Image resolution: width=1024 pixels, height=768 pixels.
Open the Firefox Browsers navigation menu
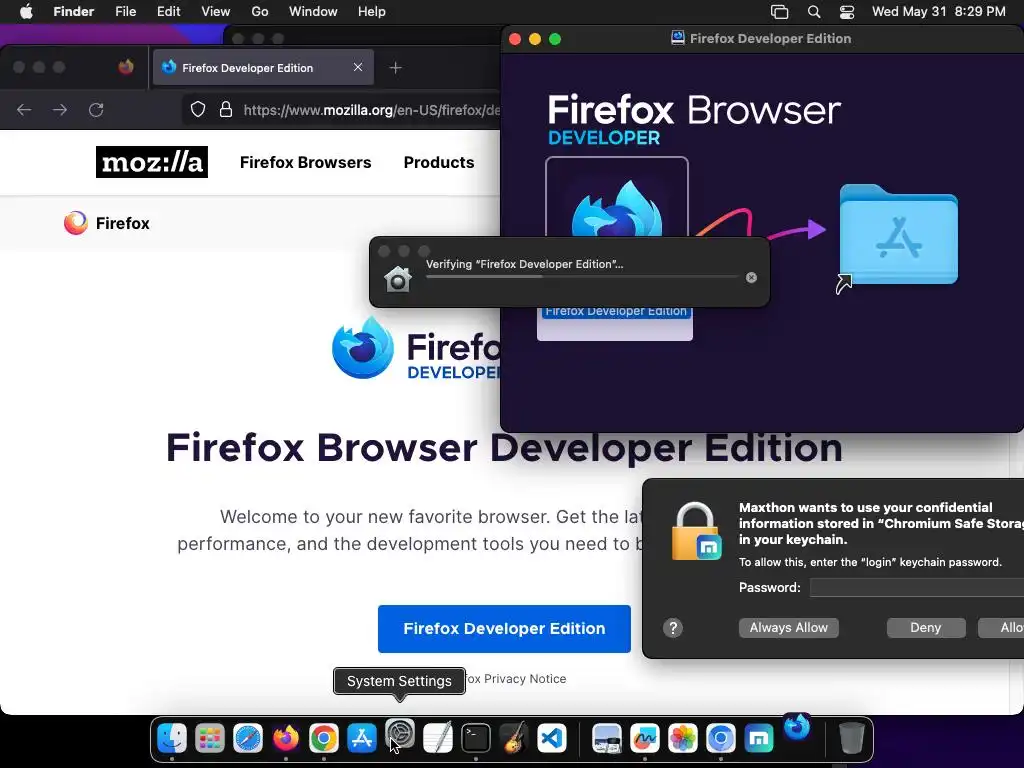coord(306,163)
